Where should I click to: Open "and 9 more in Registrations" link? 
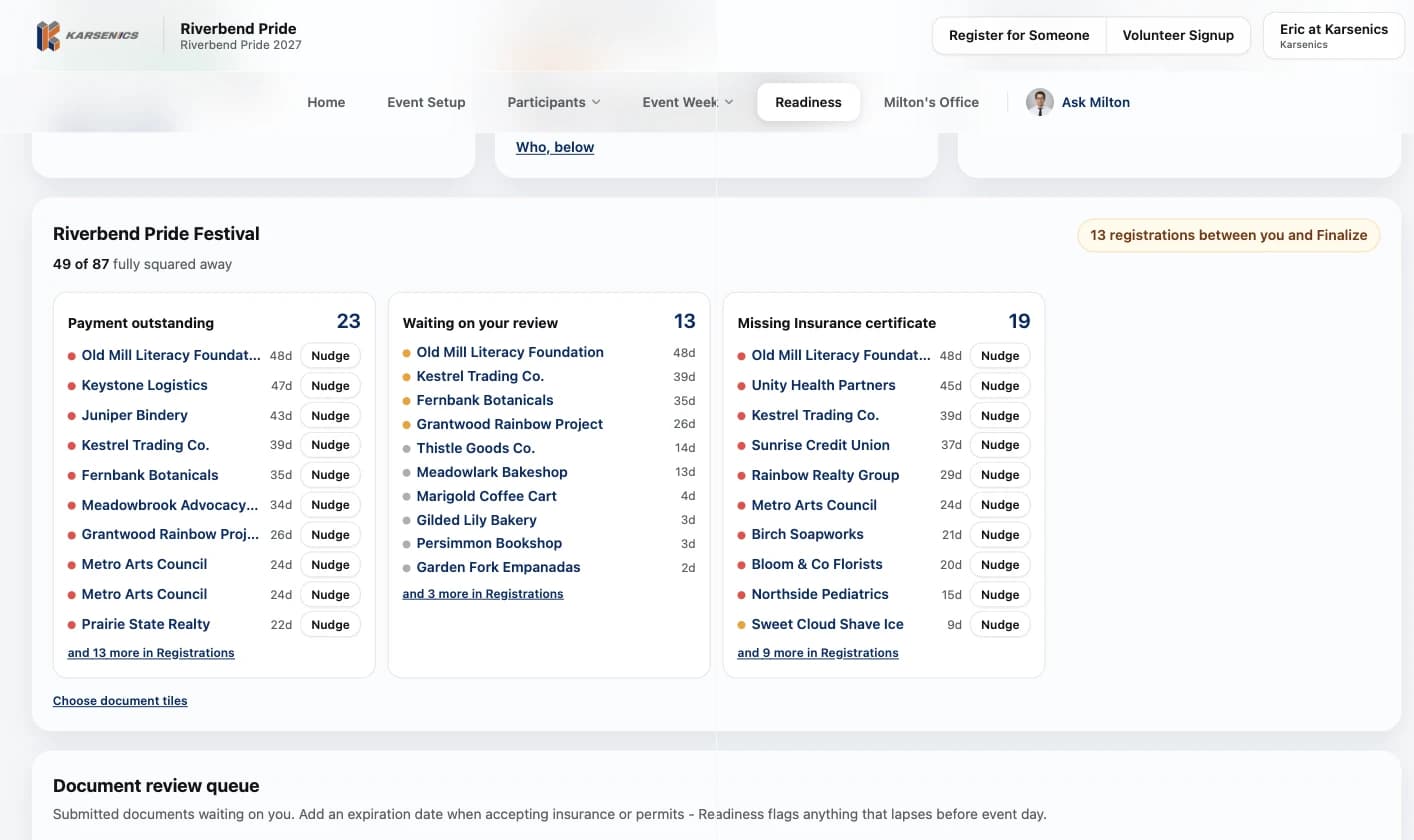[818, 653]
